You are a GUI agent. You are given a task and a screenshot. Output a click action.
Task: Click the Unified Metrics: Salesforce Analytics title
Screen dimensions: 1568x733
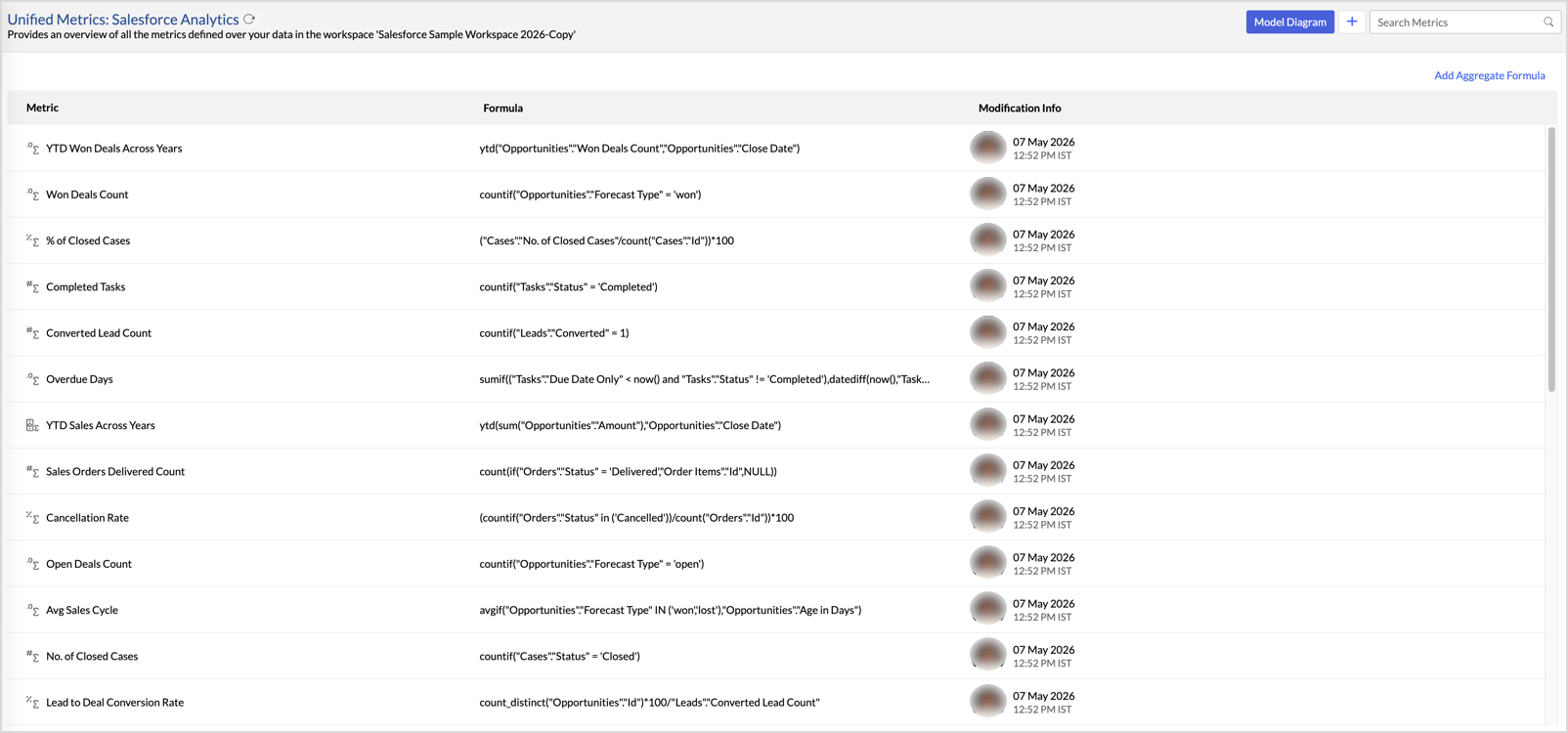123,19
